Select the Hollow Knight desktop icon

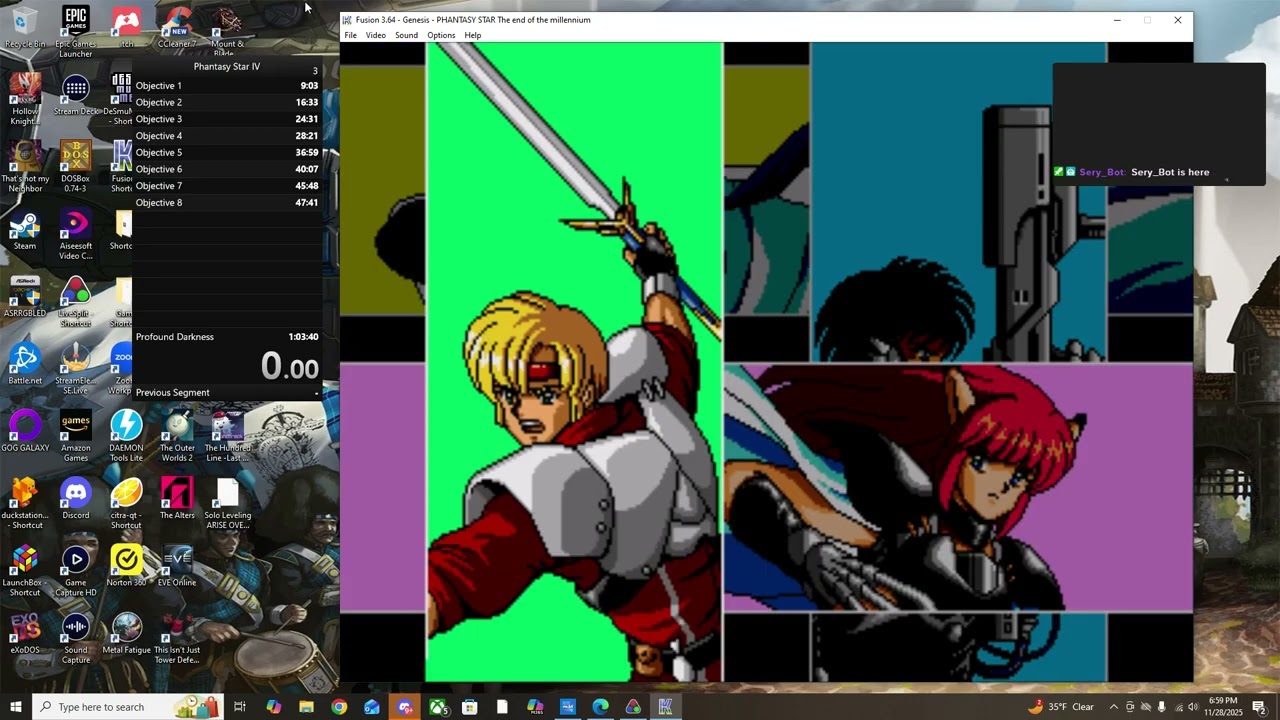point(24,100)
